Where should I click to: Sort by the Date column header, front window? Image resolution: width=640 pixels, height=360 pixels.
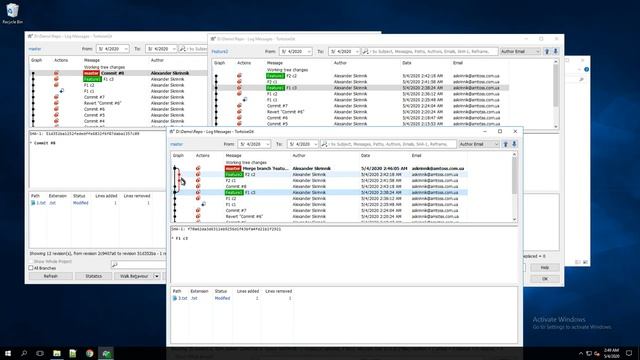click(x=365, y=156)
